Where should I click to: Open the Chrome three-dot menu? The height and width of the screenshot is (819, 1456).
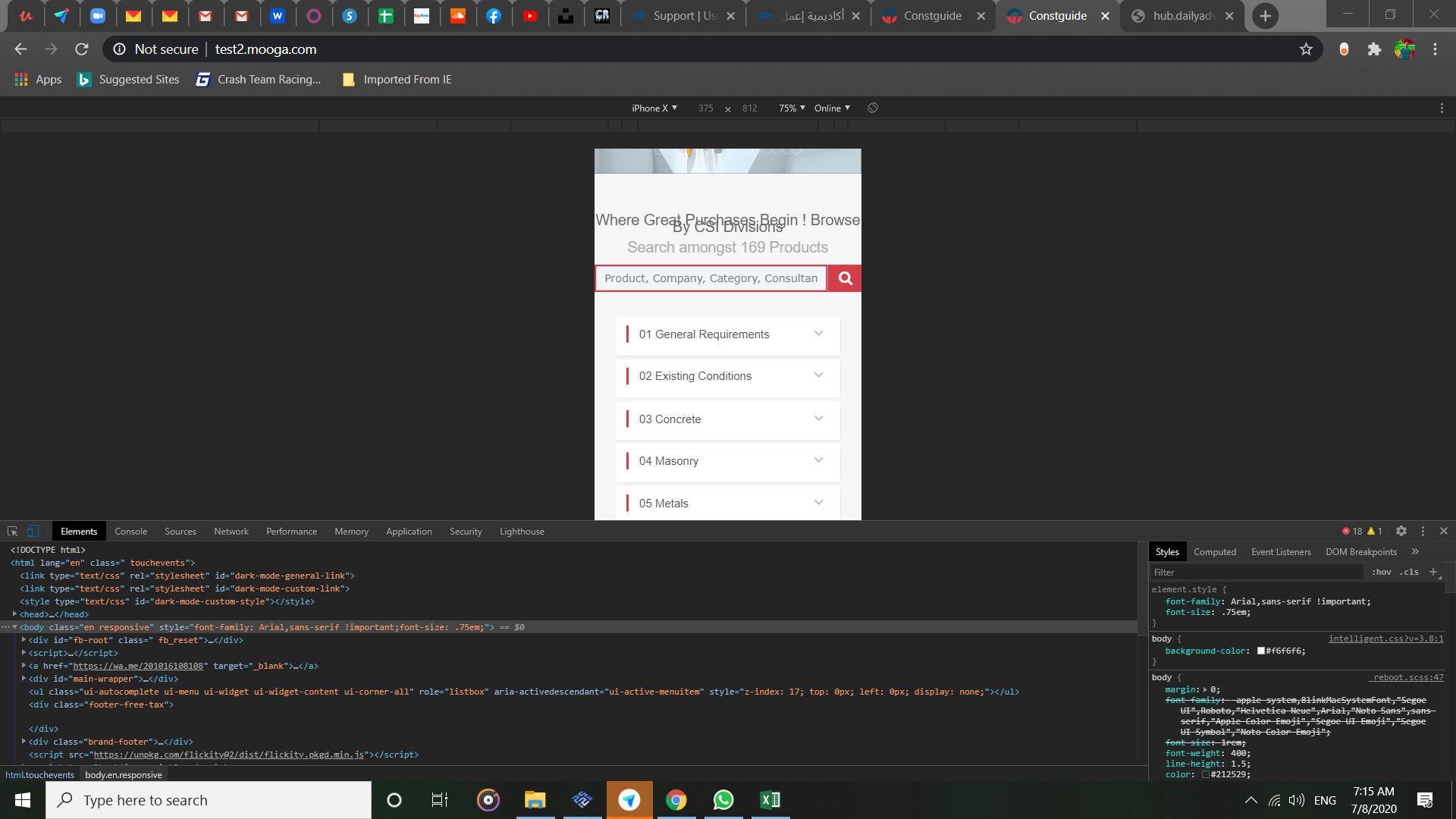[1435, 49]
